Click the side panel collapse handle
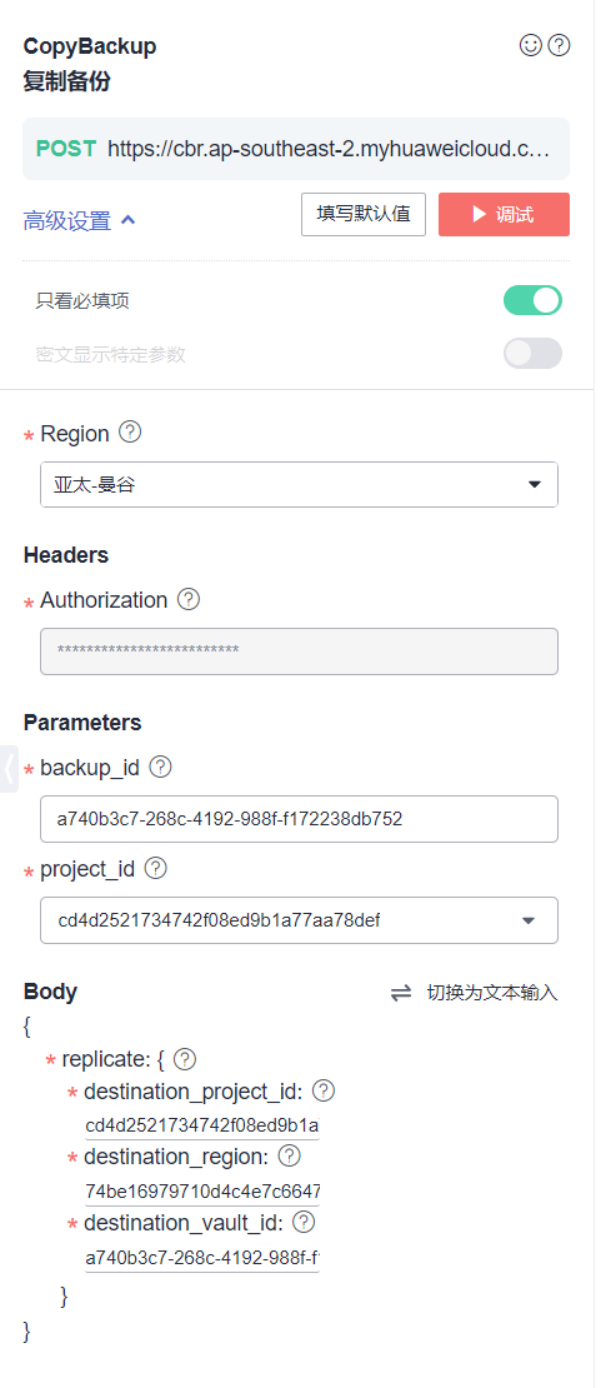 [9, 768]
